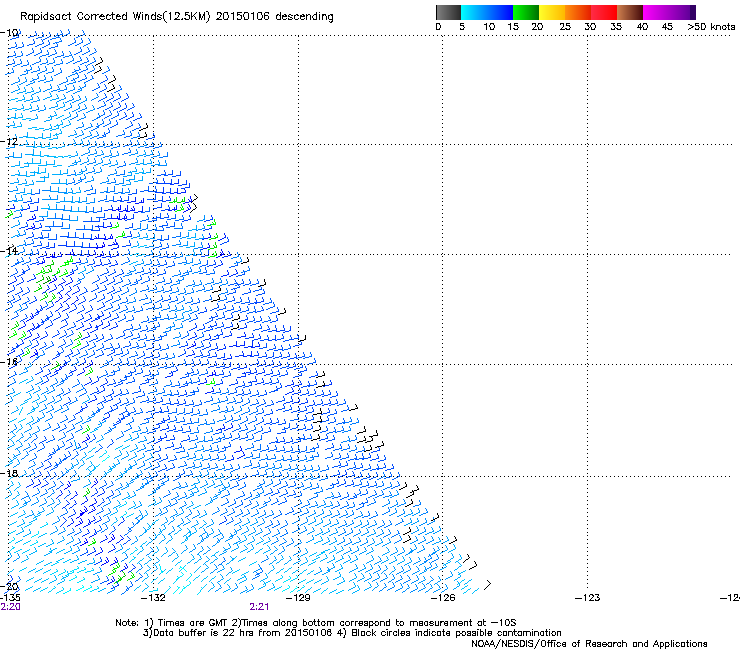Click the magenta 40-45 knots legend segment
Image resolution: width=740 pixels, height=650 pixels.
[656, 12]
